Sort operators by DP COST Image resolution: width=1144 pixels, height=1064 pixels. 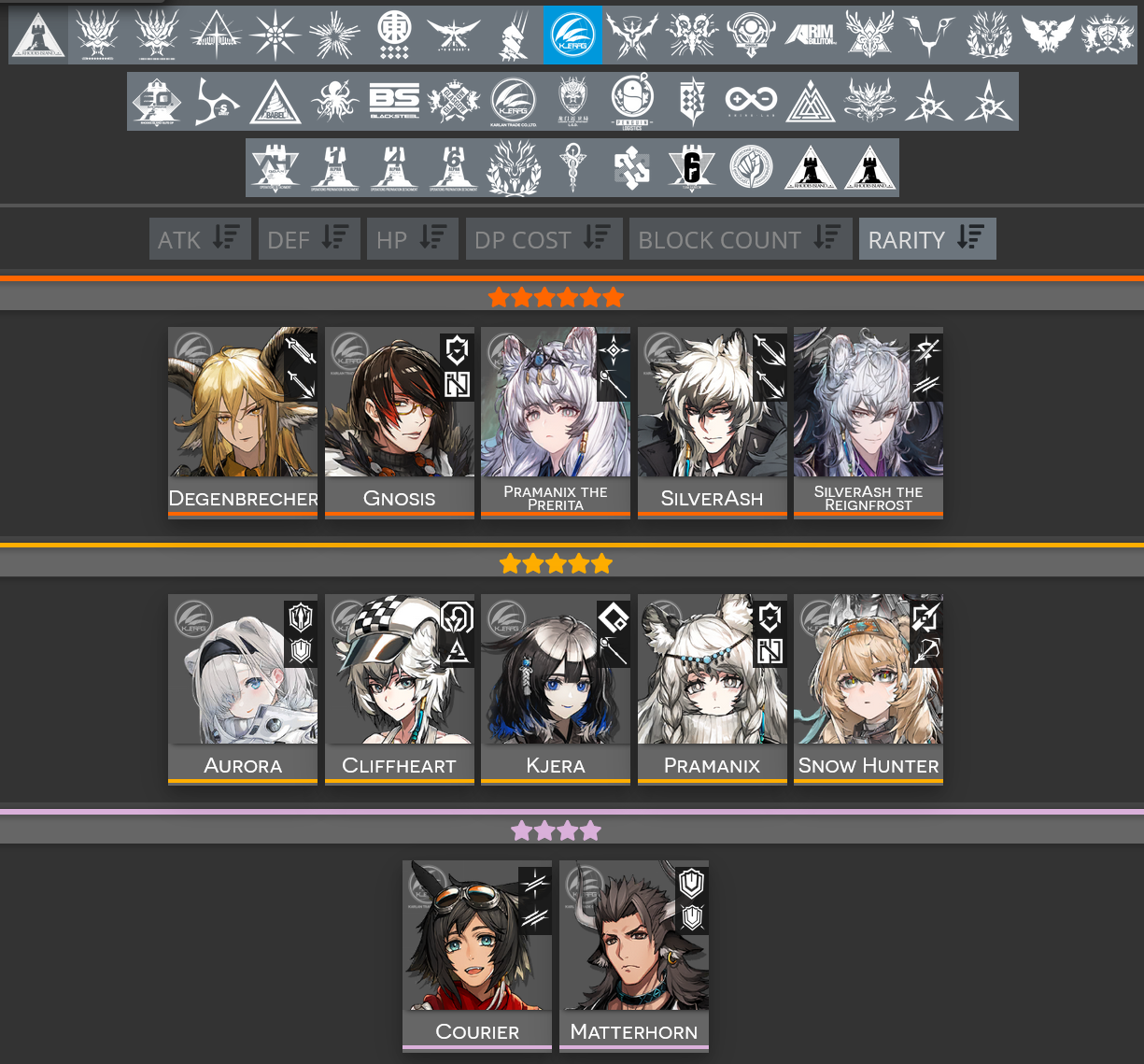pyautogui.click(x=544, y=238)
